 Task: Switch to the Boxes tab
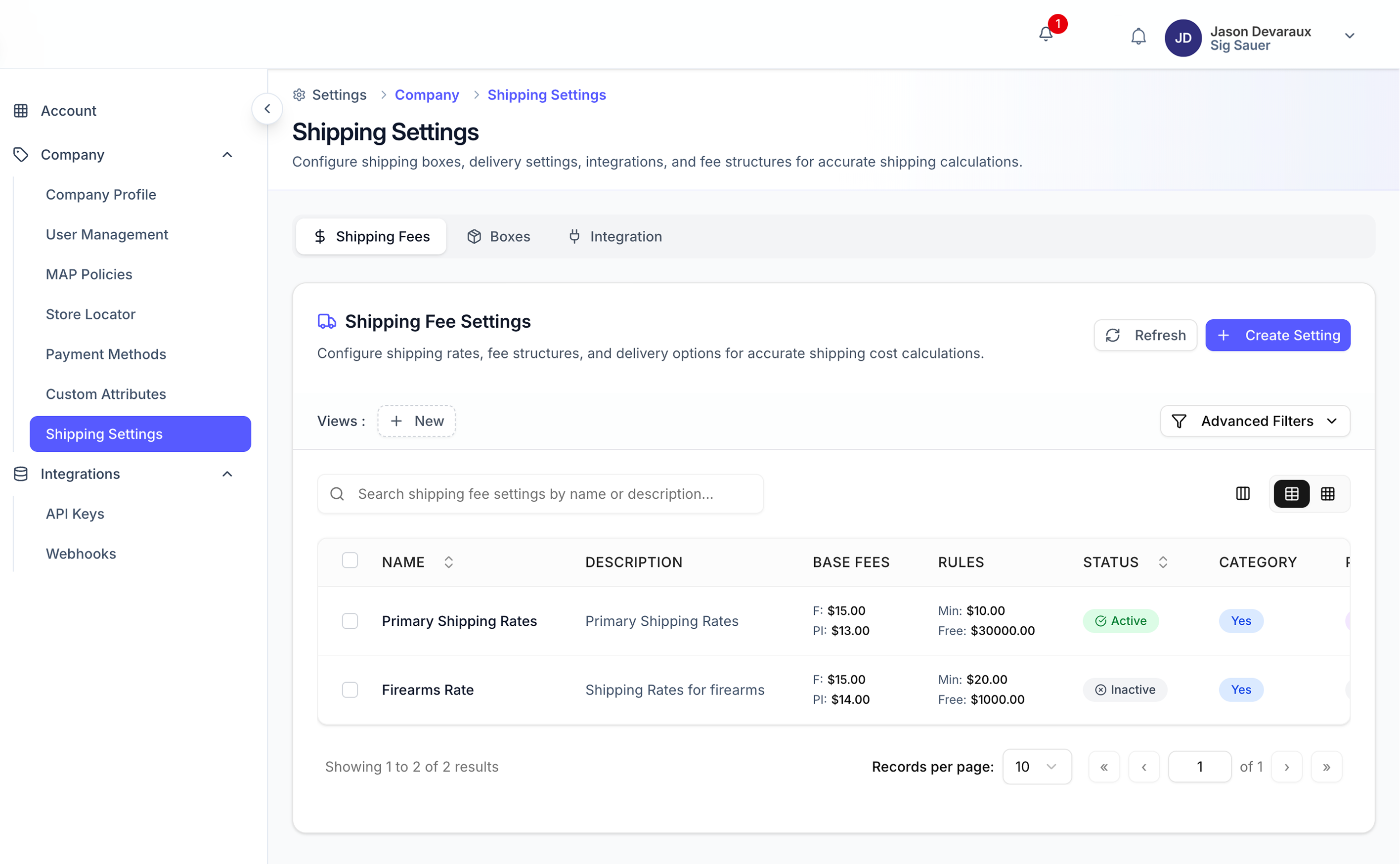tap(499, 237)
